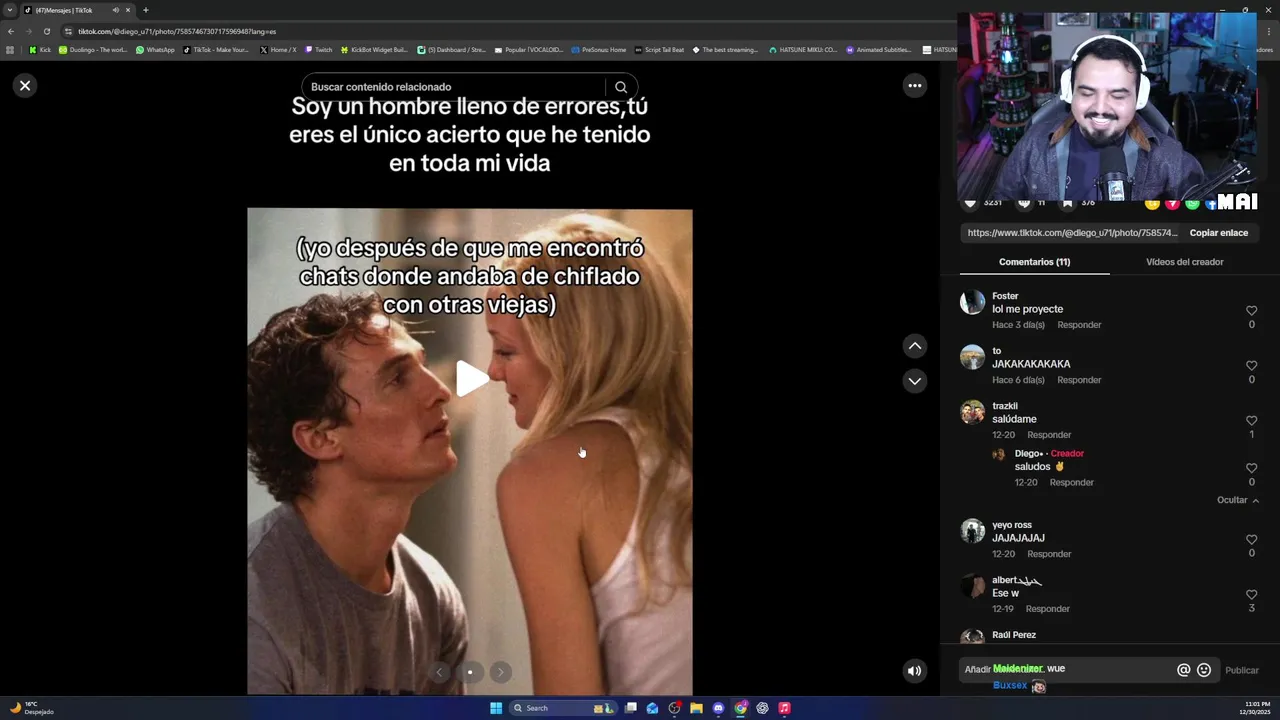Reload the page in Chrome

point(46,31)
